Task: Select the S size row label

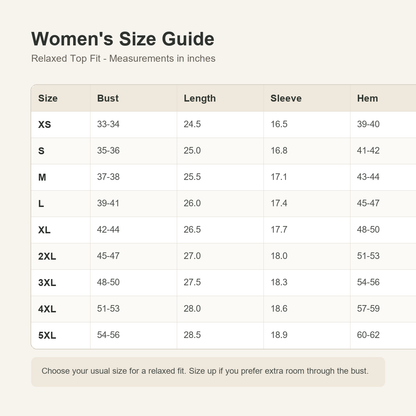Action: click(41, 151)
